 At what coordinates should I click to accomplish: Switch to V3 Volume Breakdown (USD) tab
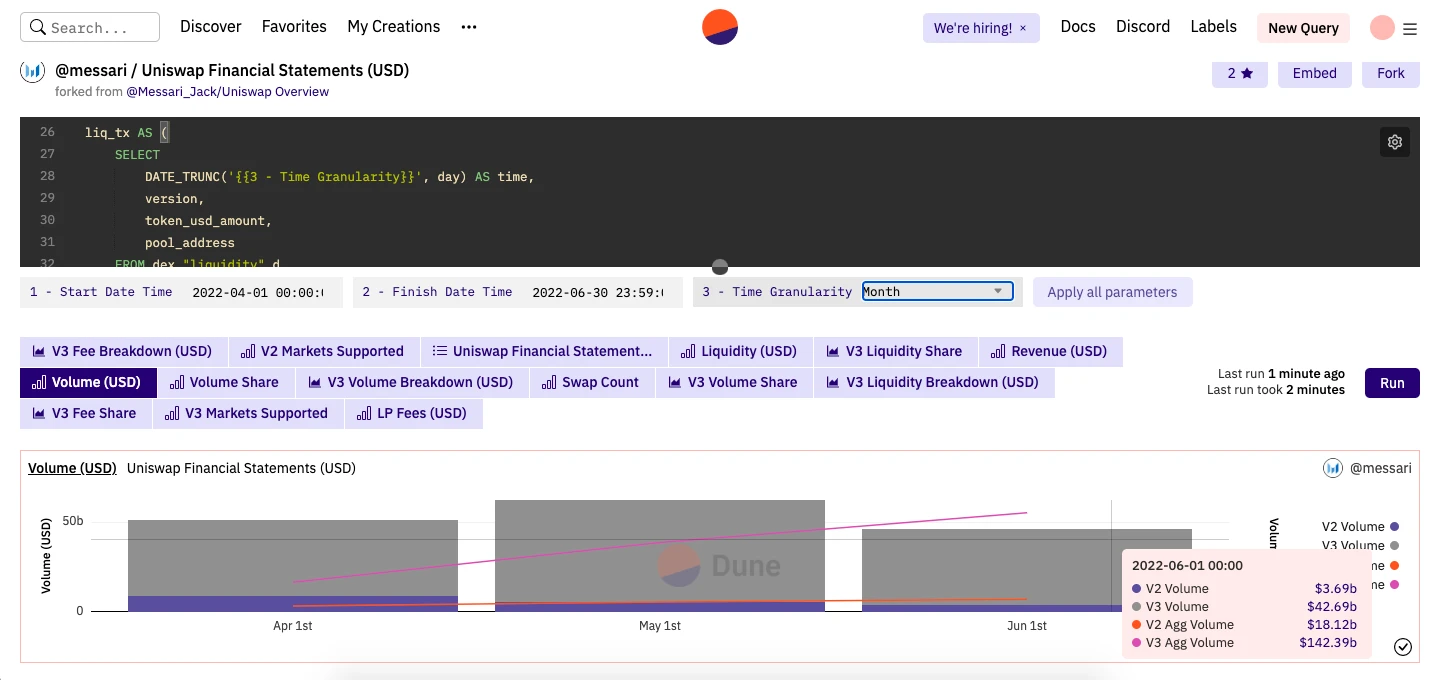coord(412,383)
